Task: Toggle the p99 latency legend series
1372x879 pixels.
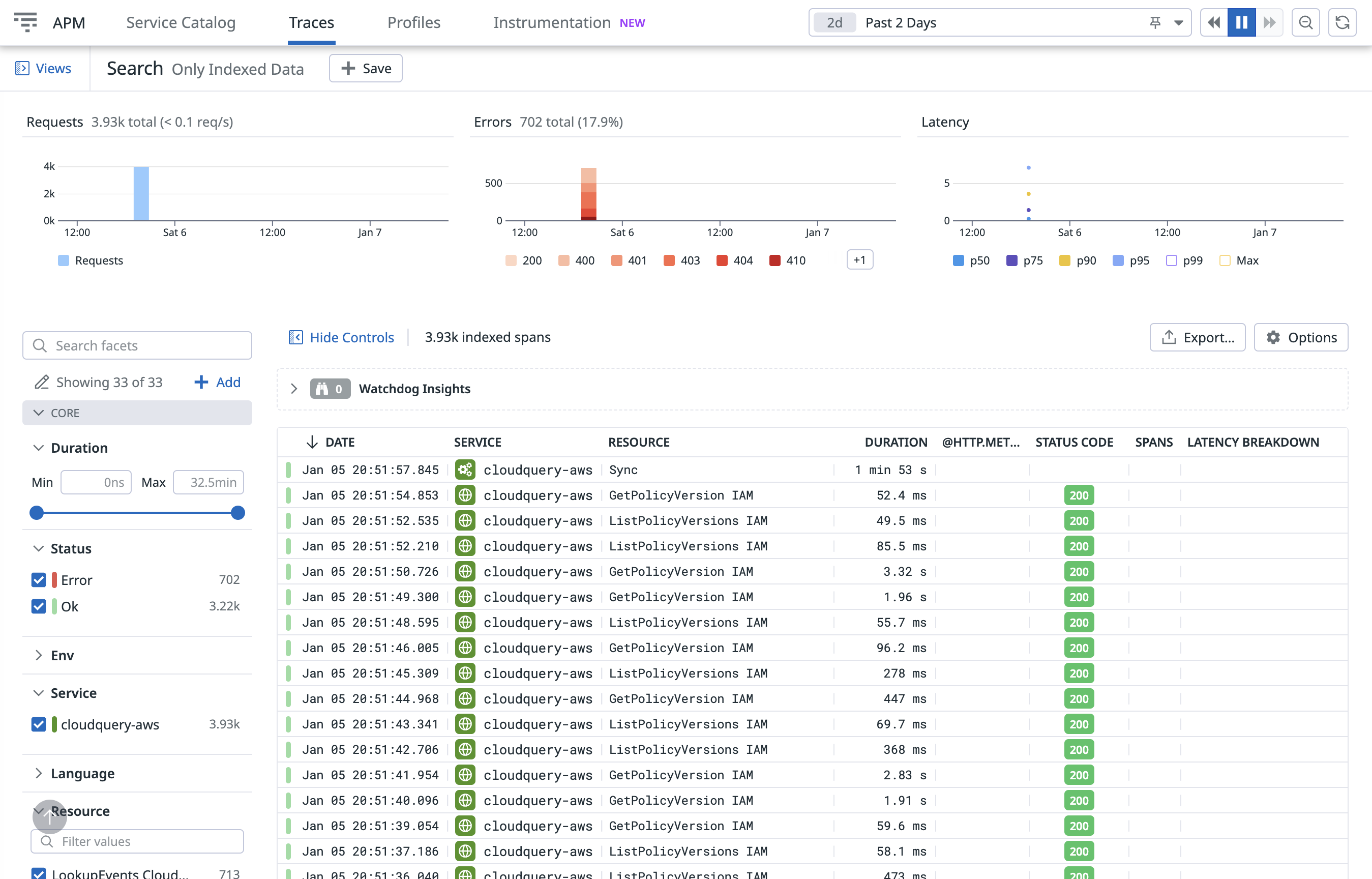Action: 1184,260
